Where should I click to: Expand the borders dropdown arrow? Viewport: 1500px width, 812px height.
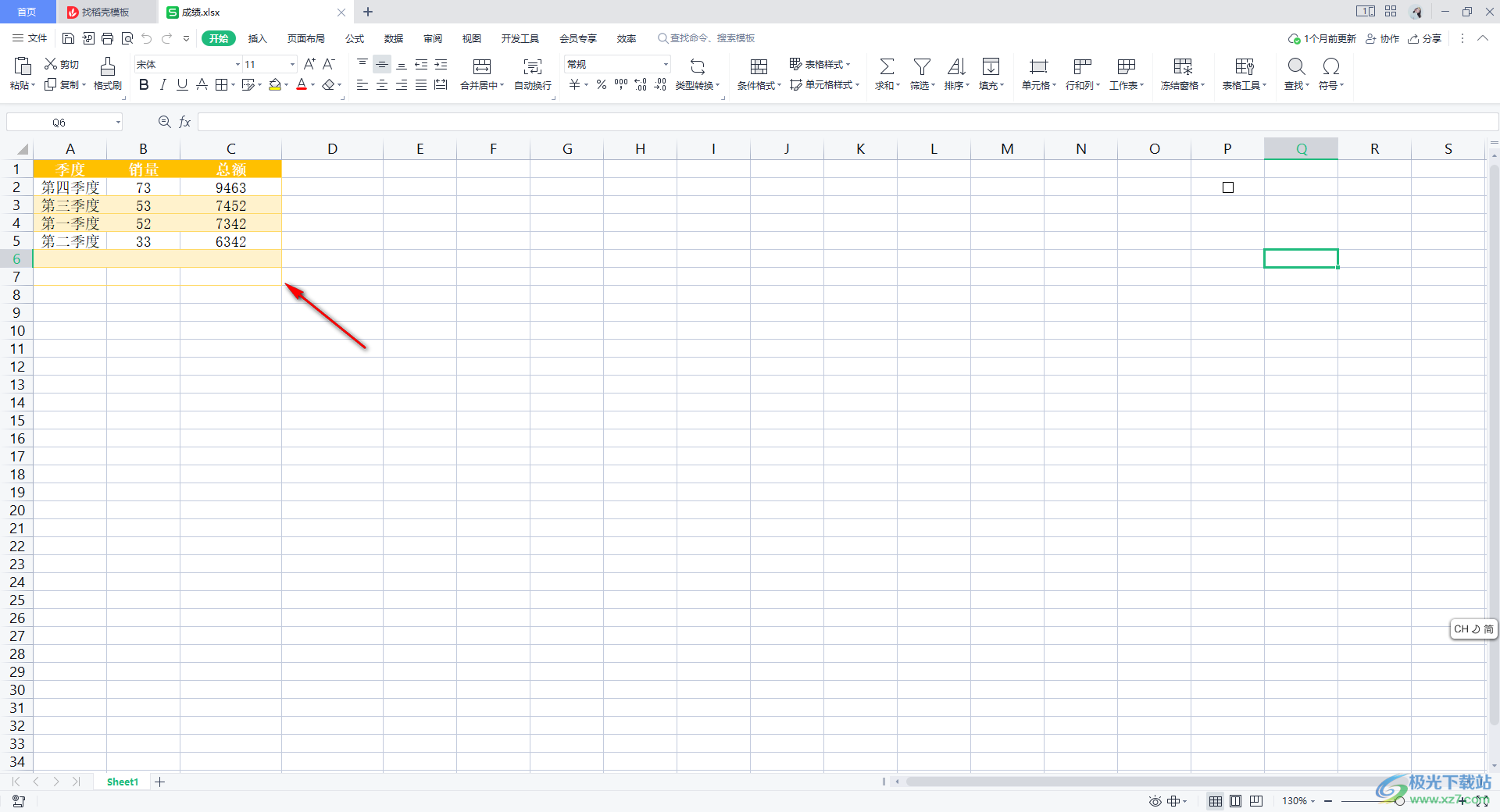[233, 85]
